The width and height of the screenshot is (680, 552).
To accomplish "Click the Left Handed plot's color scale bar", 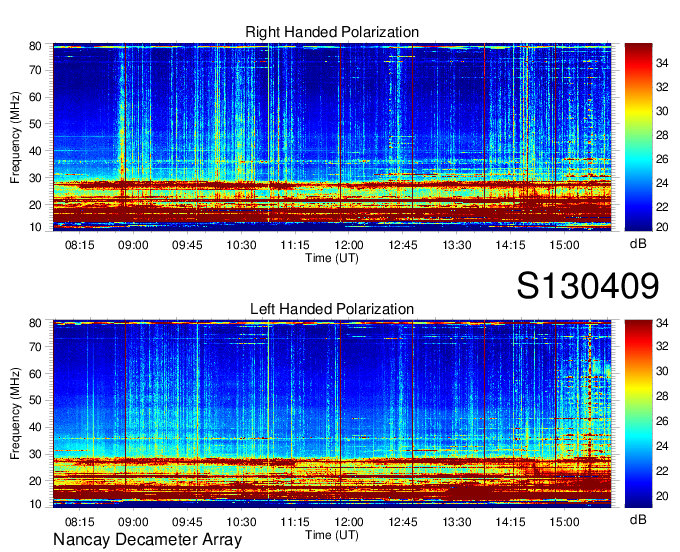I will (638, 414).
